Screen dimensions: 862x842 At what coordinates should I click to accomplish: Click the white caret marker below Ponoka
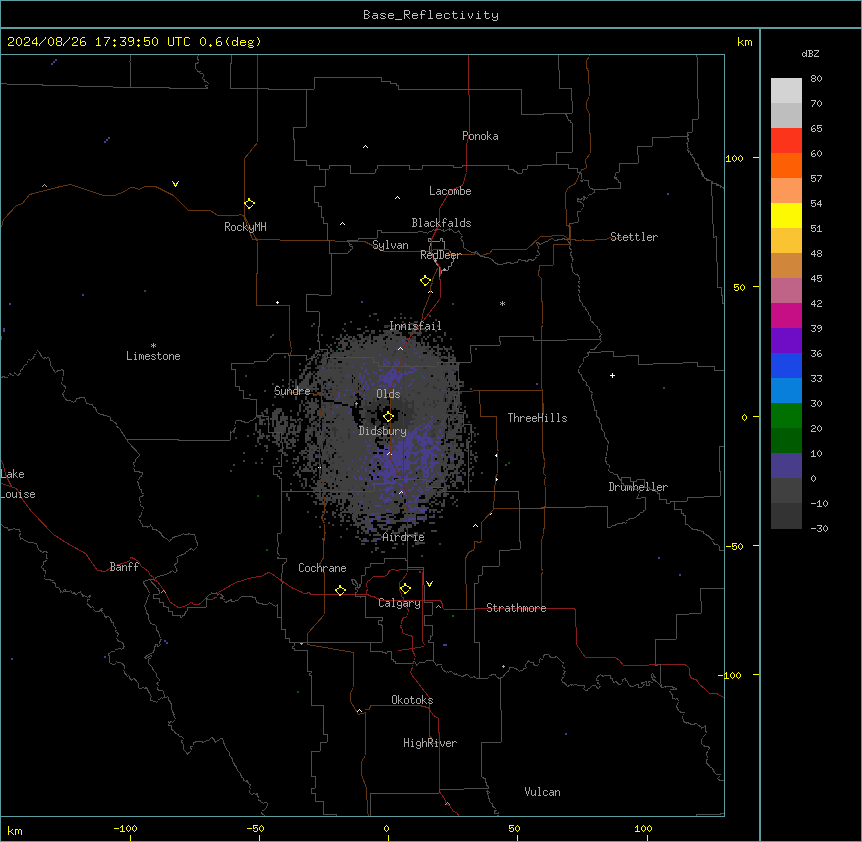coord(366,147)
